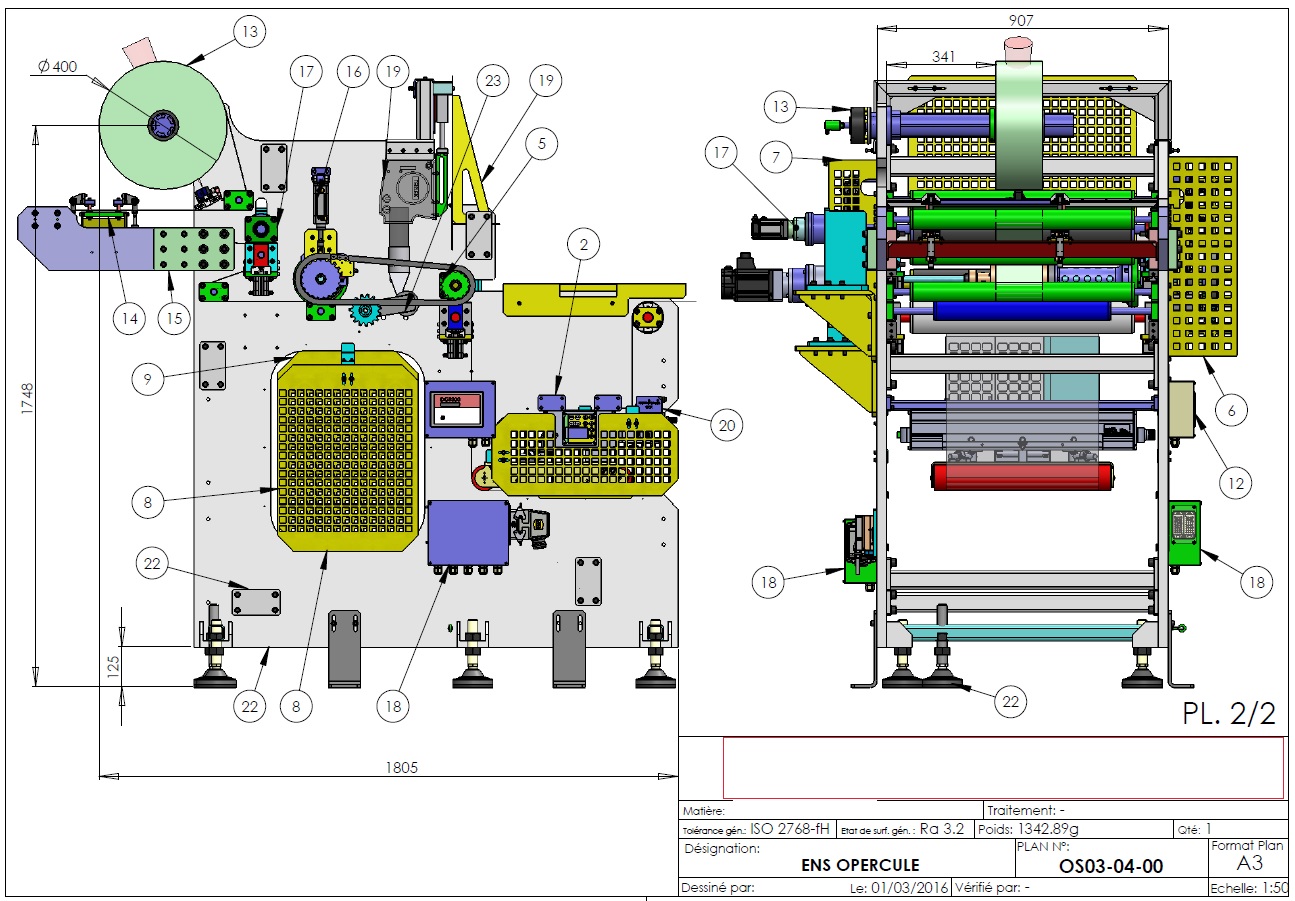This screenshot has width=1295, height=901.
Task: Click the 1805 overall width dimension
Action: click(x=402, y=767)
